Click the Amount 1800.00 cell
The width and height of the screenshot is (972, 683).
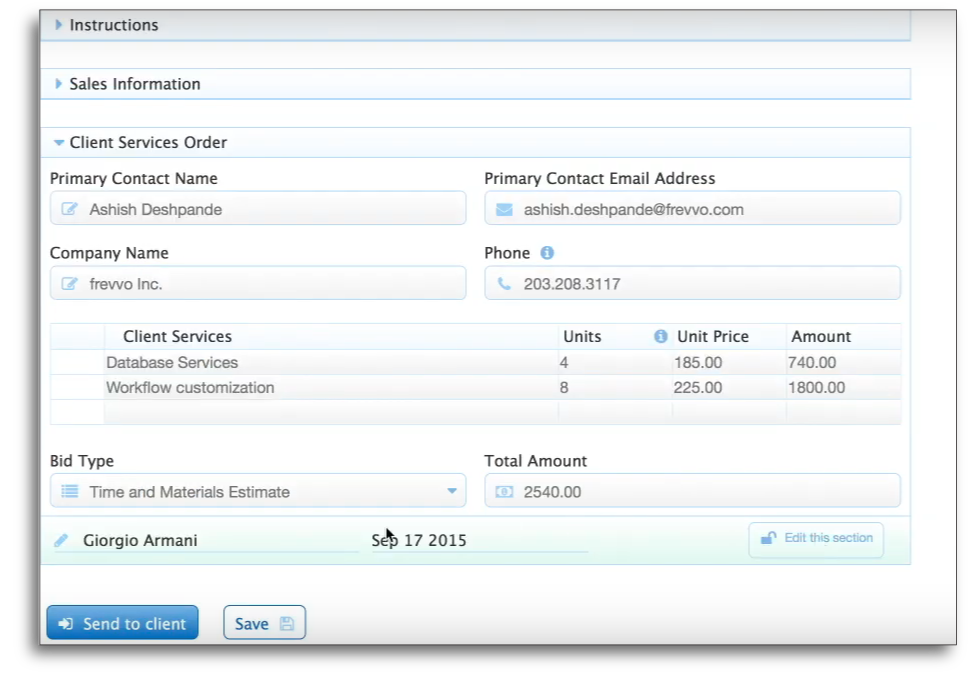click(843, 387)
